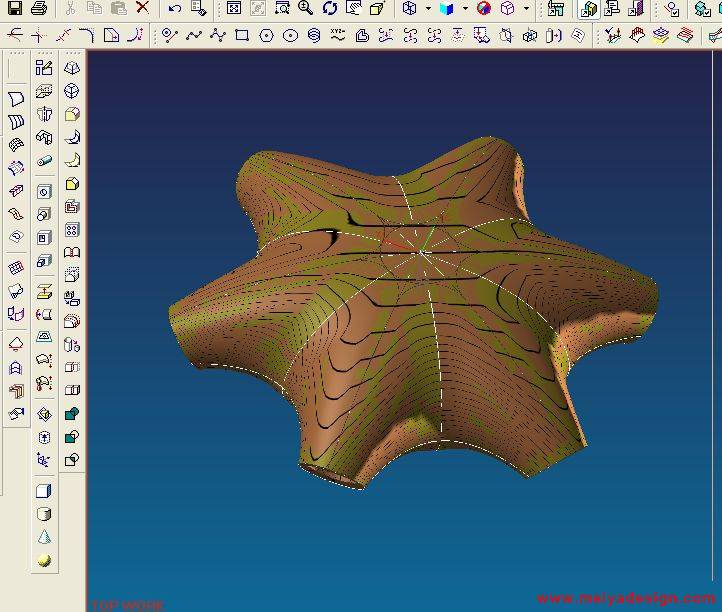This screenshot has width=722, height=612.
Task: Click the cylinder primitive icon
Action: (x=44, y=514)
